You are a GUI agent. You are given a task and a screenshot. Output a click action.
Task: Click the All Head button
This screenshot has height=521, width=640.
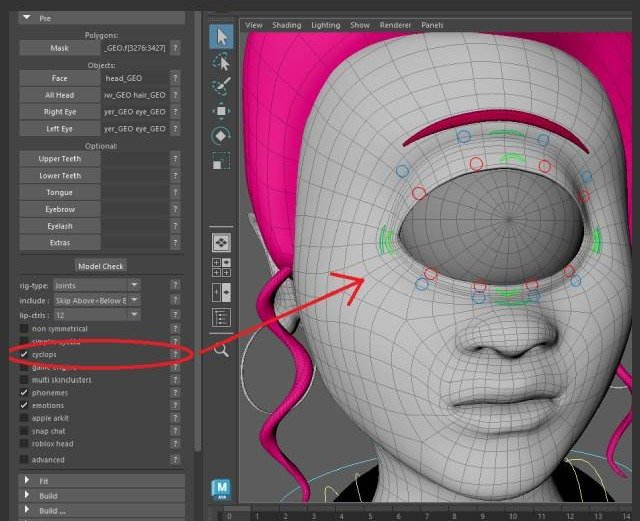coord(60,95)
